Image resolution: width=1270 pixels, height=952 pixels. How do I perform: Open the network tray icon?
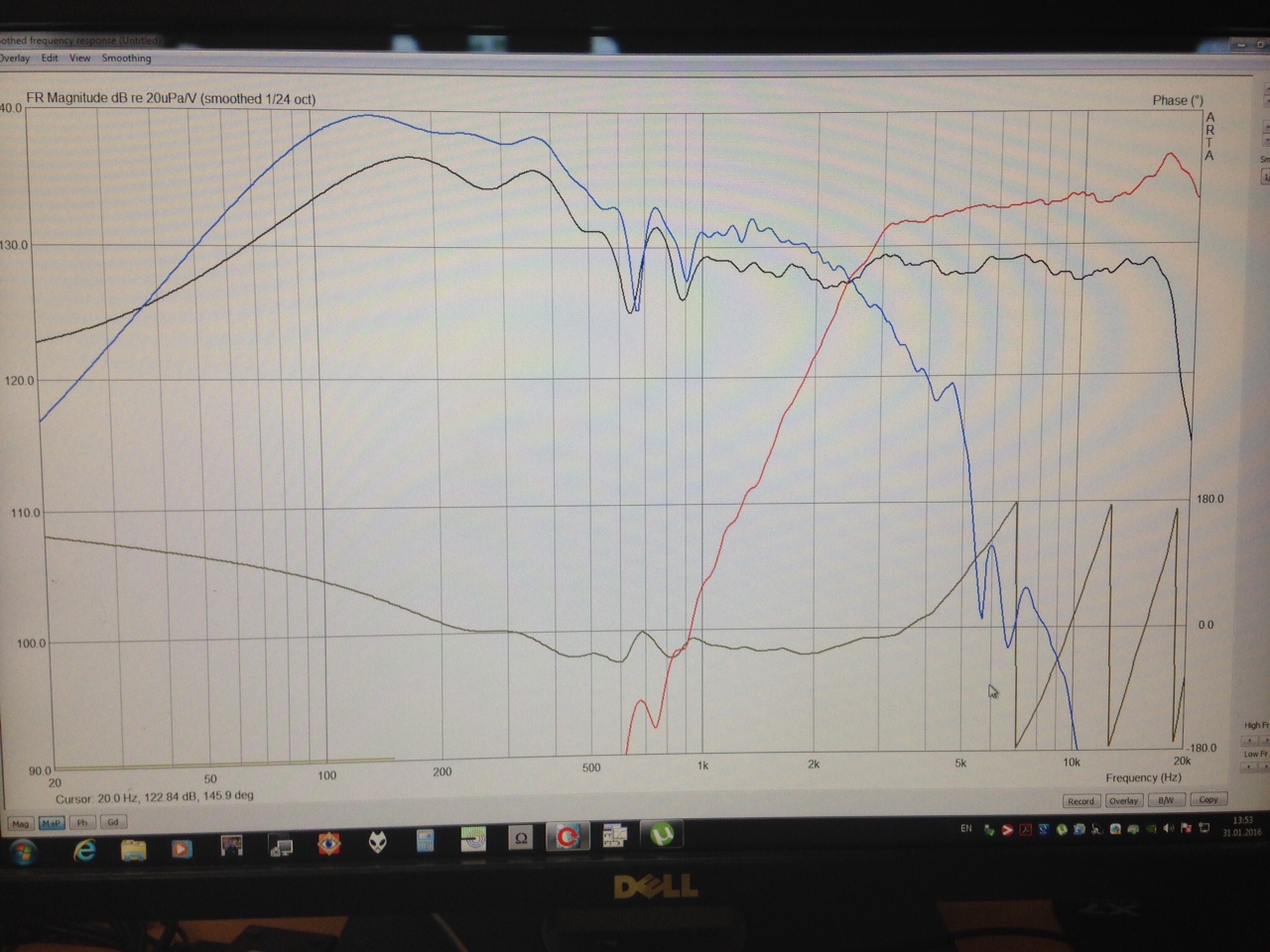coord(1204,828)
